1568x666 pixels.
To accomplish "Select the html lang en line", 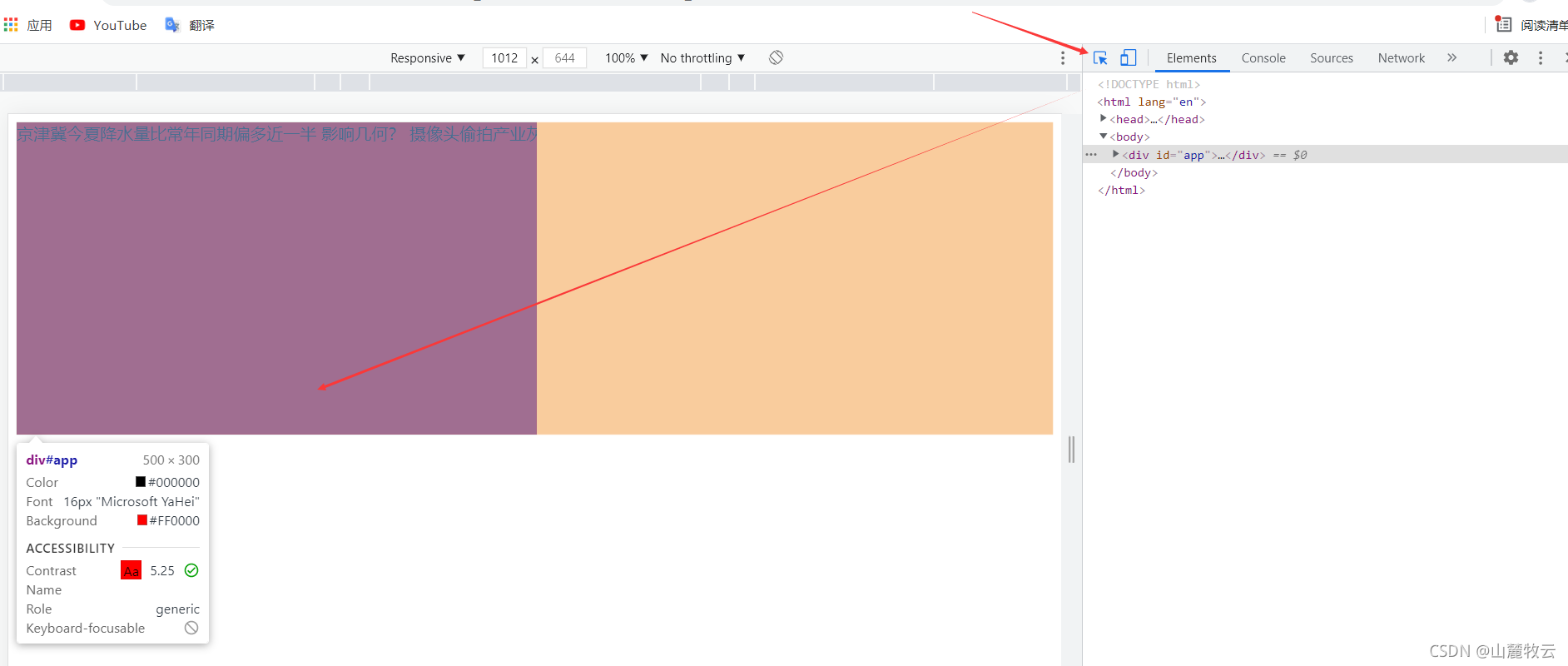I will pos(1152,102).
